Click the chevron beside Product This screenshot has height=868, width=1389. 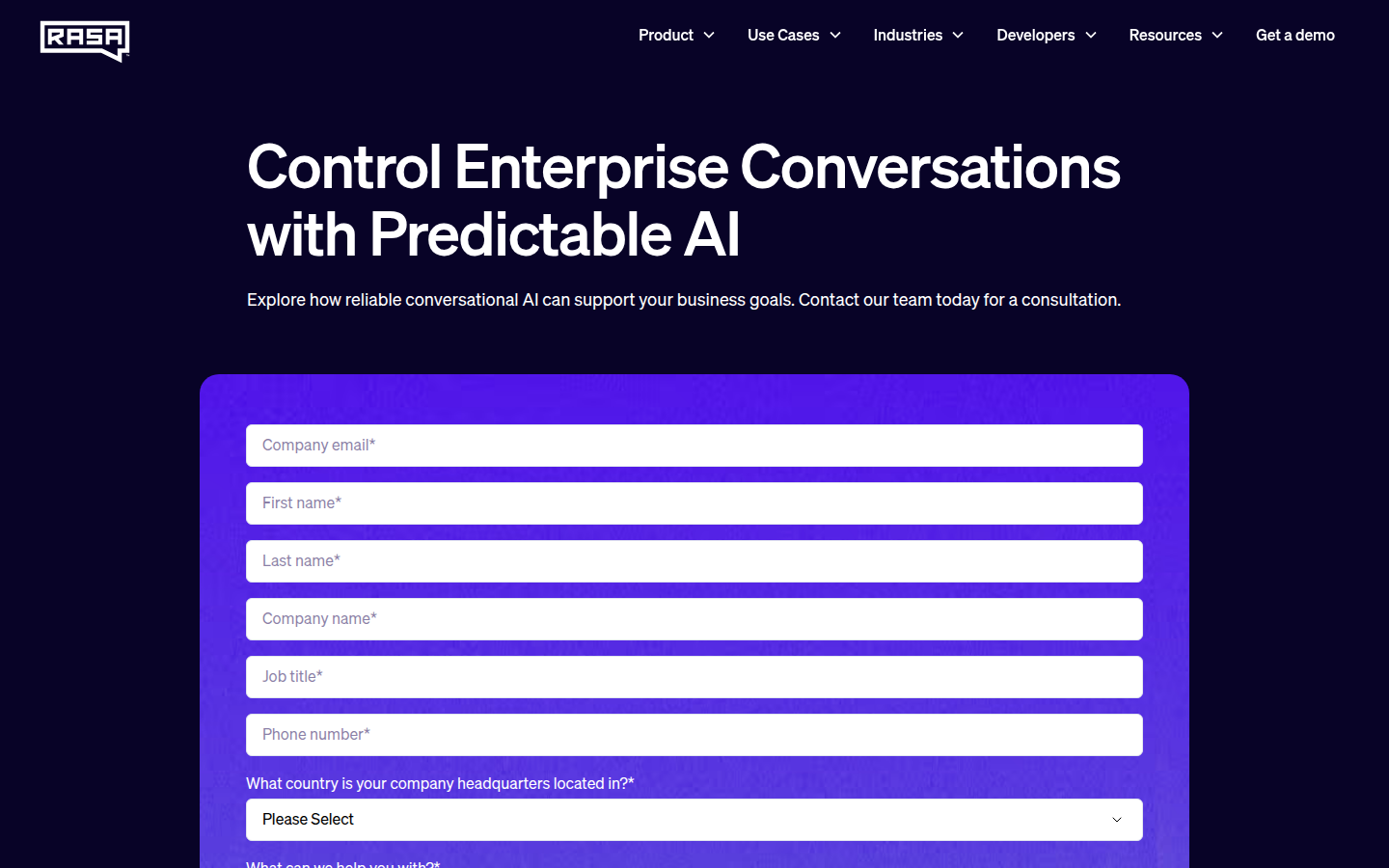pos(709,35)
